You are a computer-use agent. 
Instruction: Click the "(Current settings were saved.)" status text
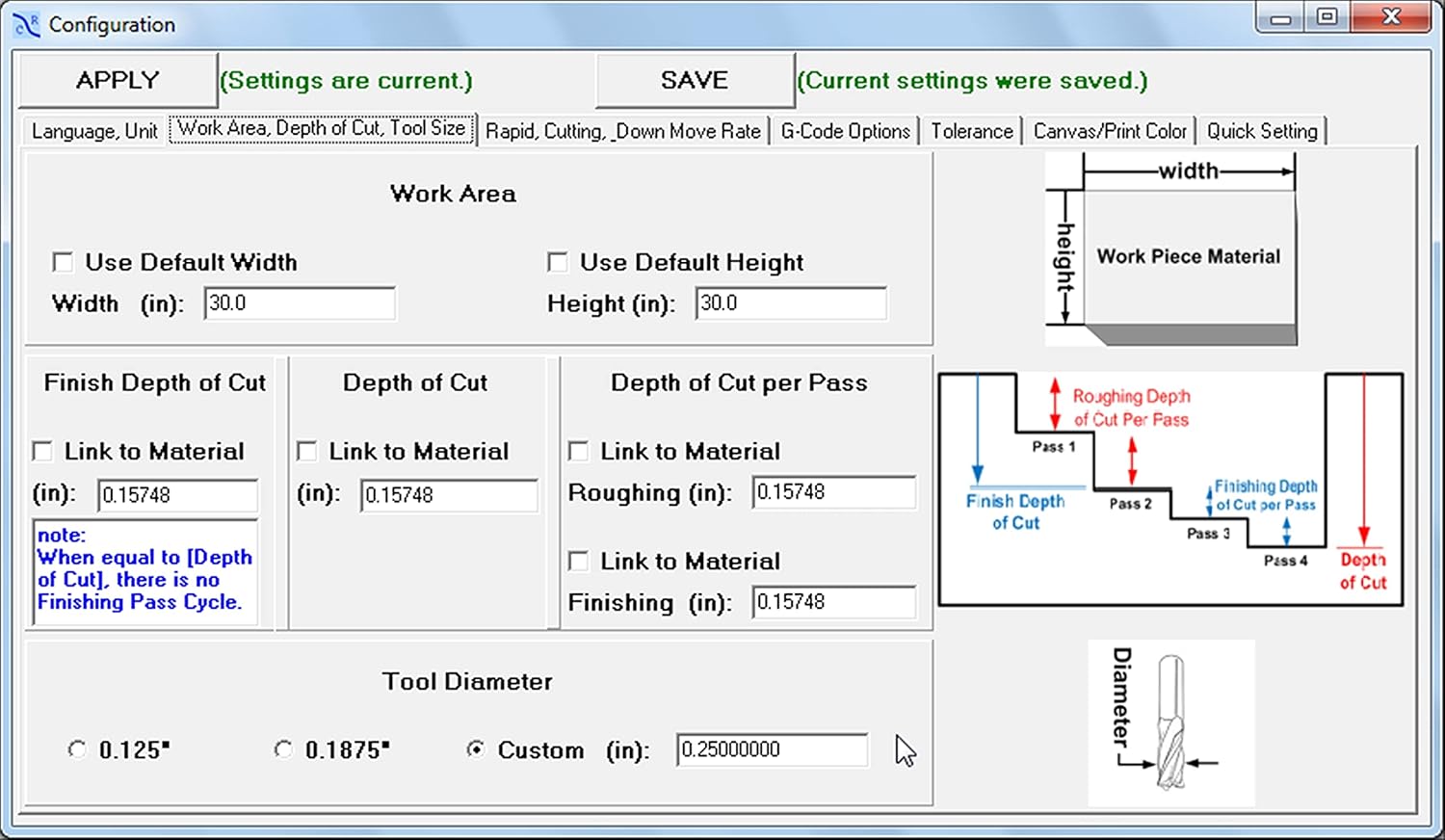click(x=973, y=81)
